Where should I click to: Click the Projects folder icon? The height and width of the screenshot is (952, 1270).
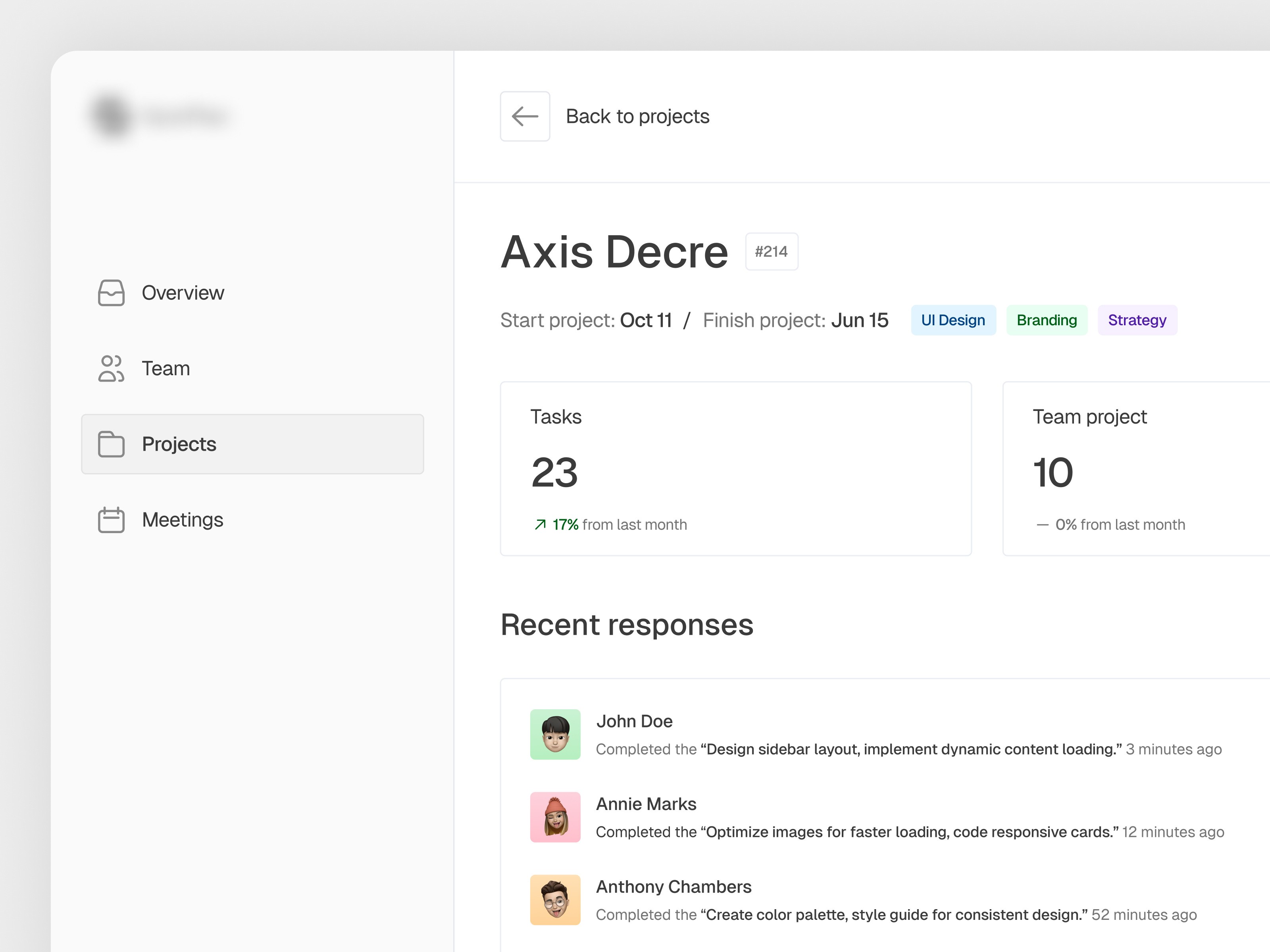(111, 444)
